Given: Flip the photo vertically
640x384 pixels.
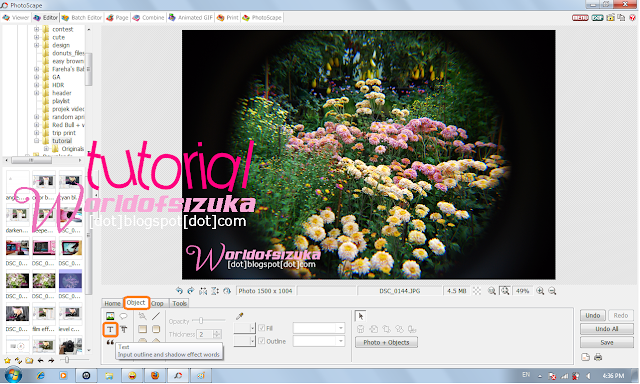Looking at the screenshot, I should click(215, 291).
